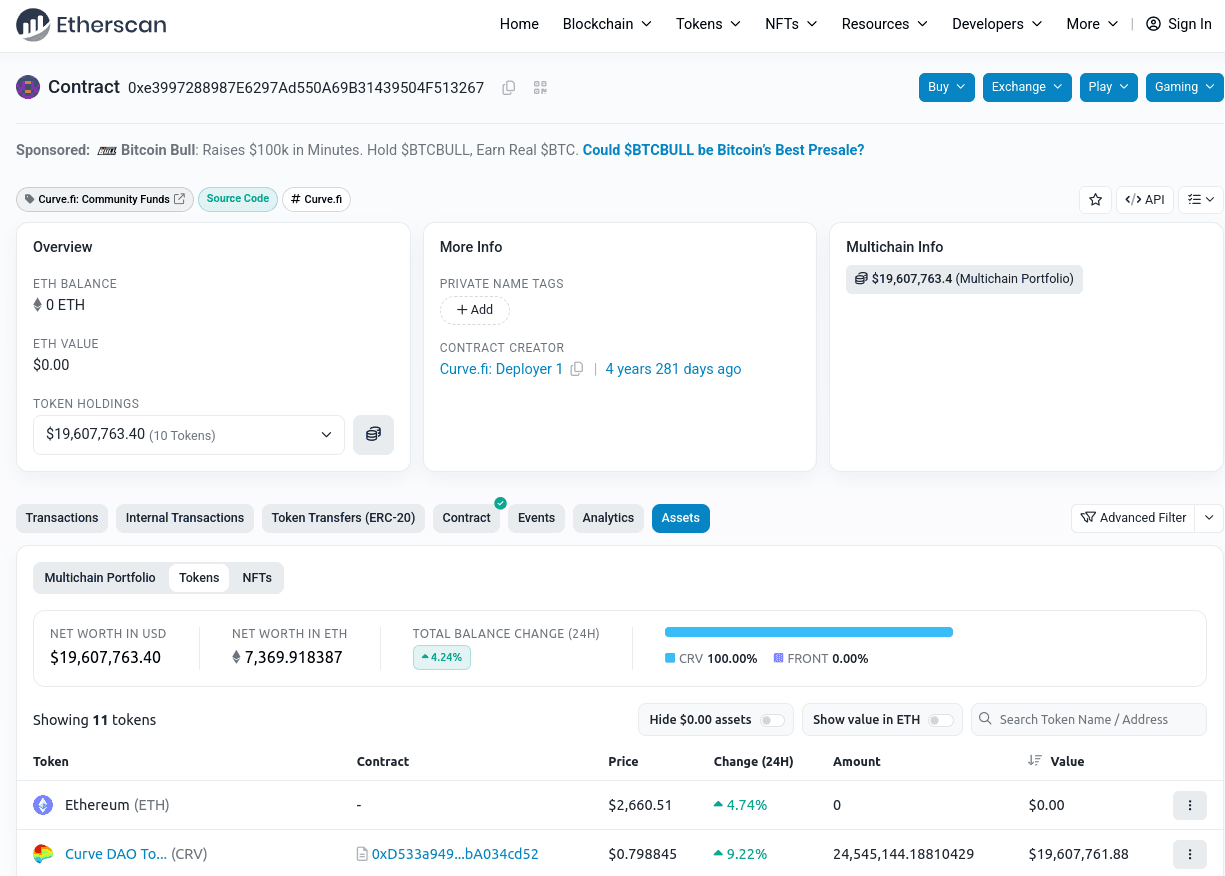Select the Assets tab
1225x876 pixels.
point(681,518)
